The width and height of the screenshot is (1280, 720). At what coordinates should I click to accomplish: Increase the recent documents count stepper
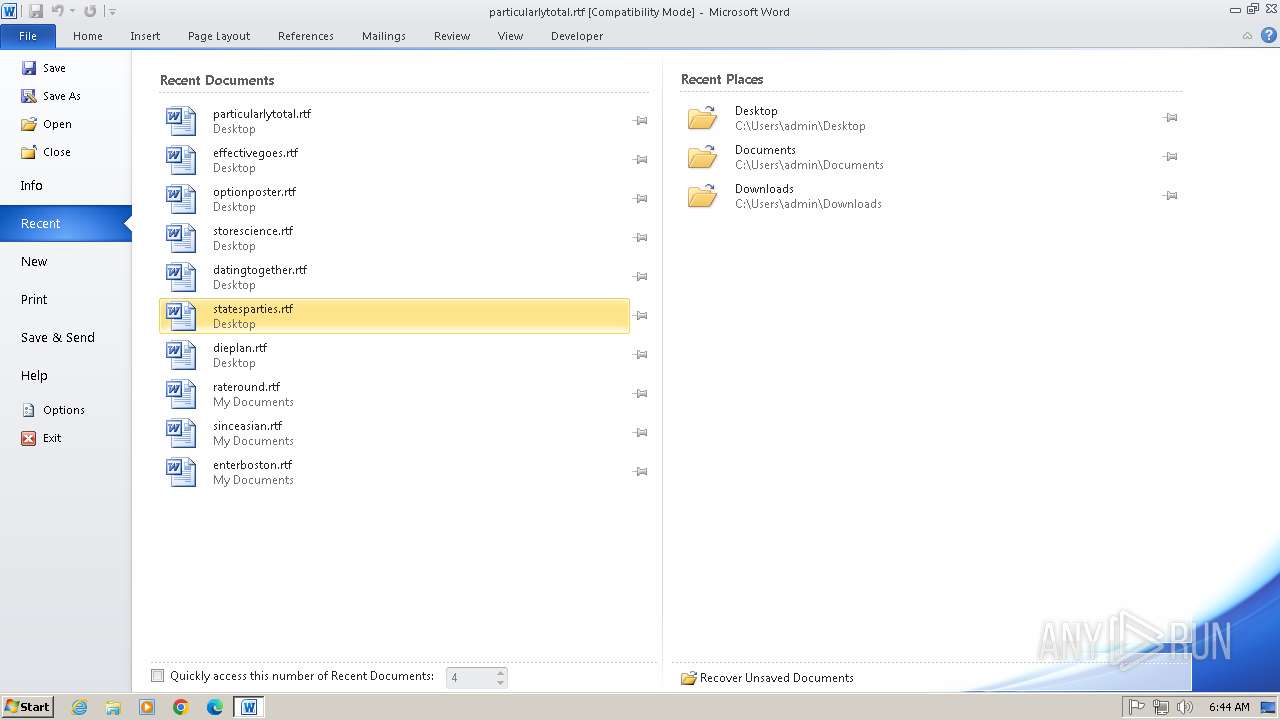(501, 672)
